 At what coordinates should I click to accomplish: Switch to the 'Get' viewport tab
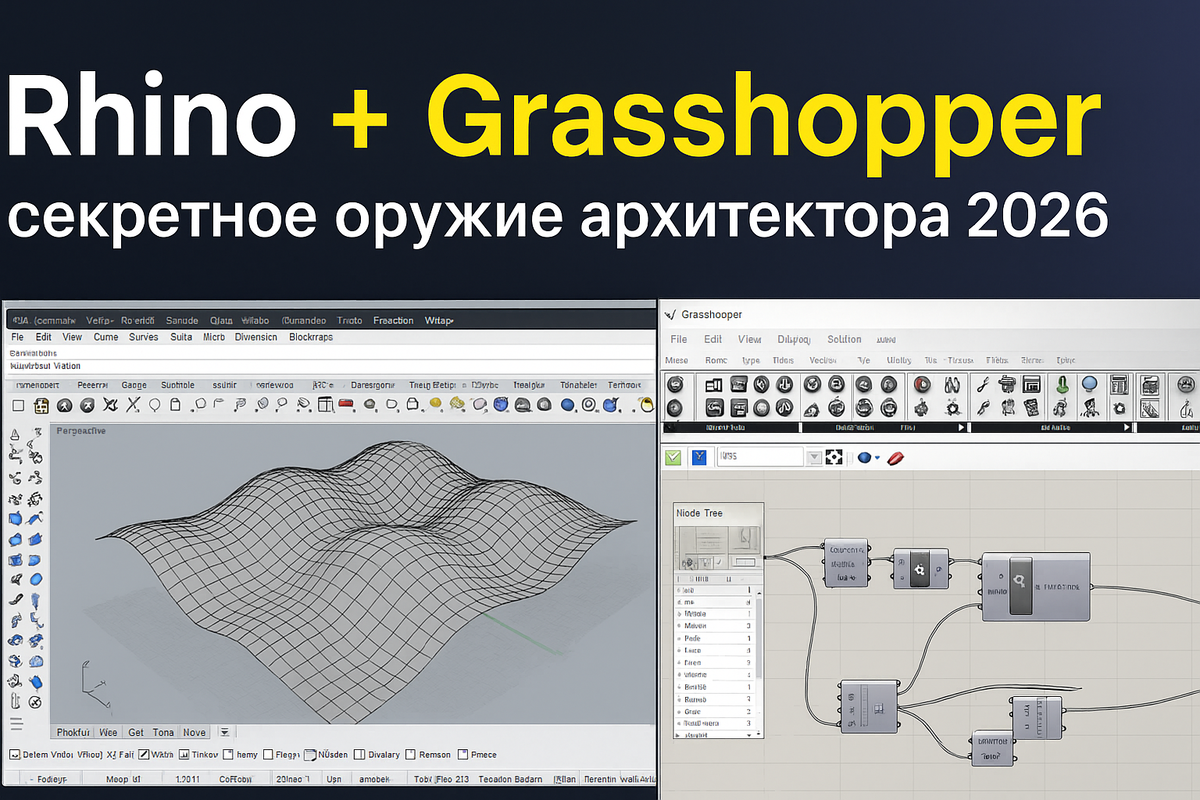coord(136,732)
